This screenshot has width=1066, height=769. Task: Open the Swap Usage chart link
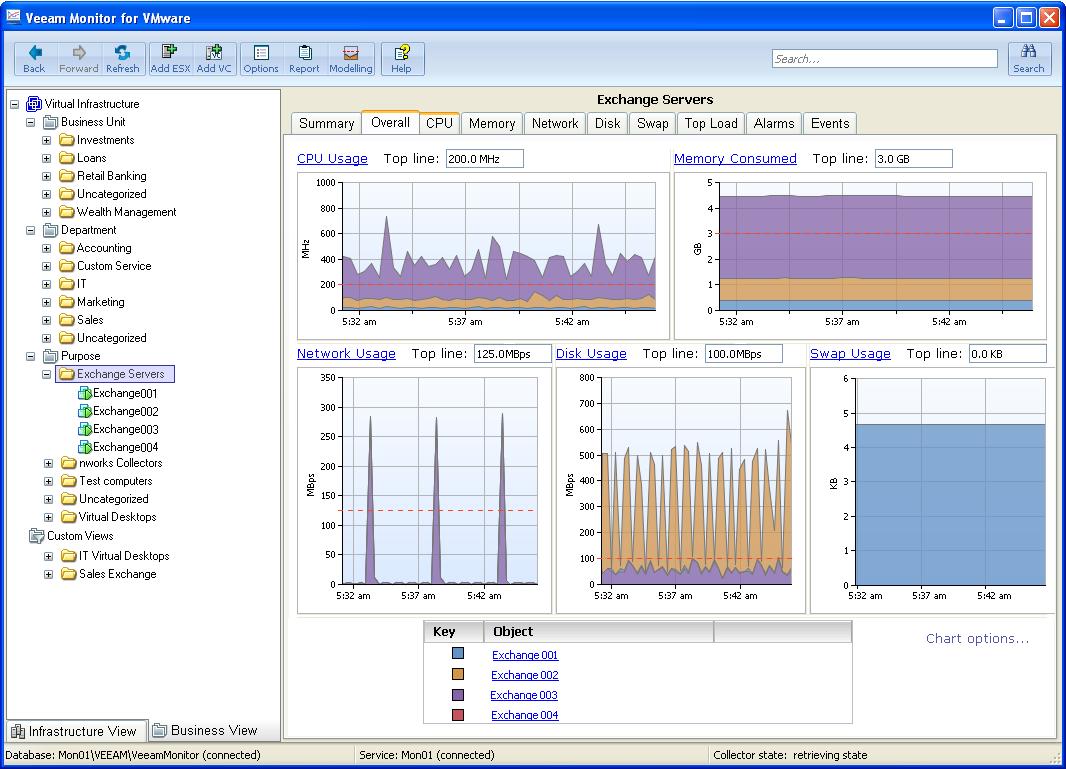[x=850, y=354]
